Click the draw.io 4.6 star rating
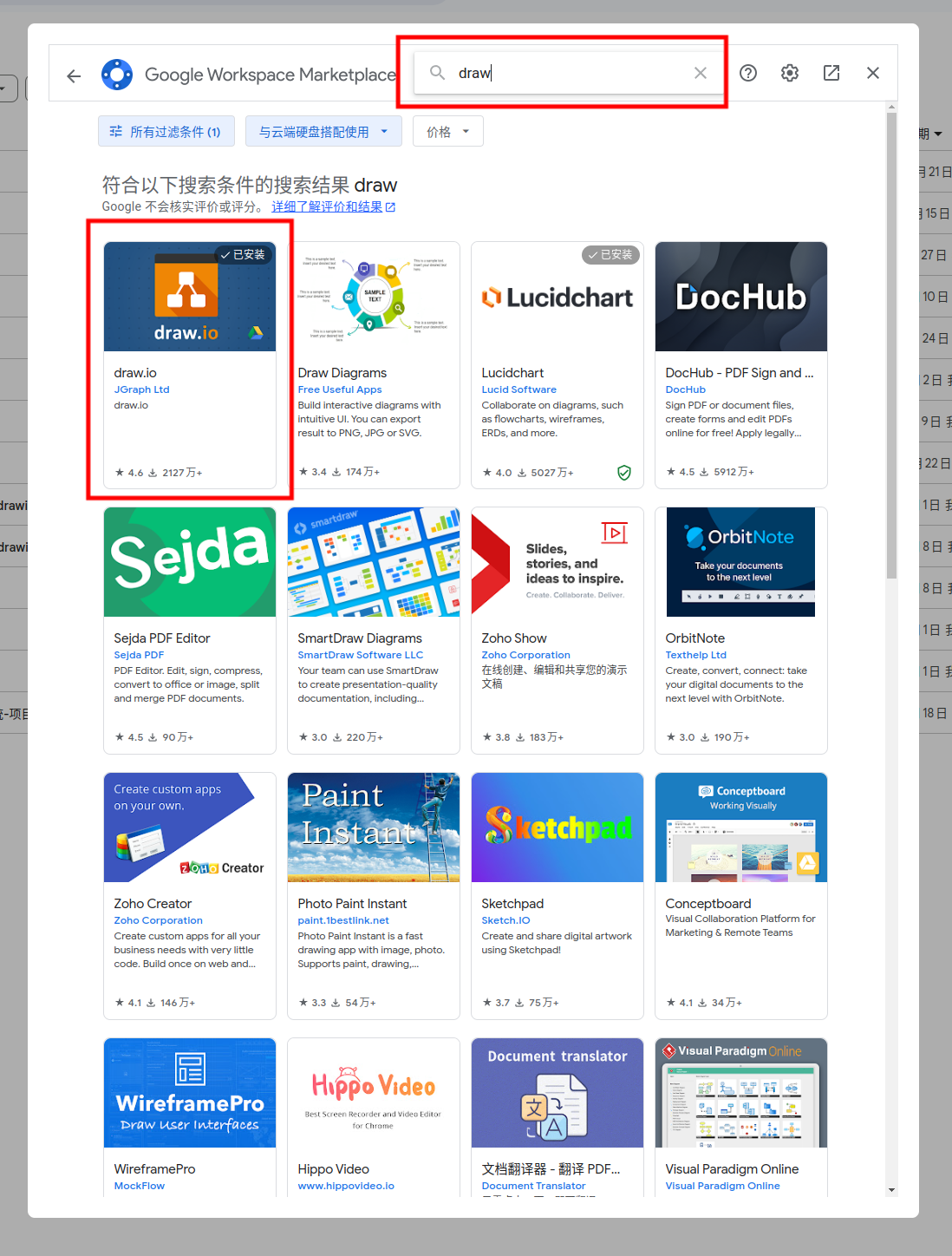The width and height of the screenshot is (952, 1256). point(129,473)
